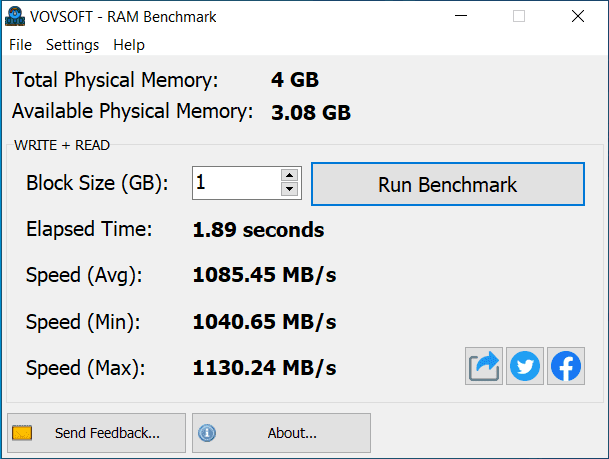Click the share results arrow icon
Screen dimensions: 609x459
point(484,366)
